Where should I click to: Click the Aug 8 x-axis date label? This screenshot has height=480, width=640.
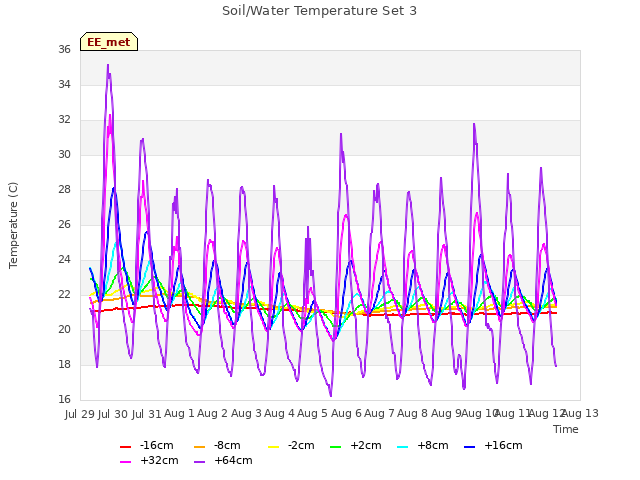tap(412, 413)
